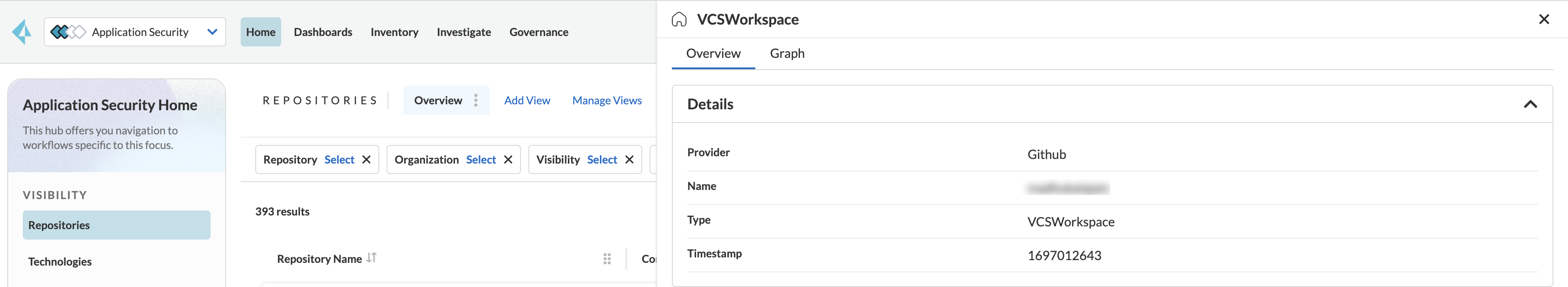The height and width of the screenshot is (287, 1568).
Task: Select Repositories in the Visibility sidebar
Action: coord(116,225)
